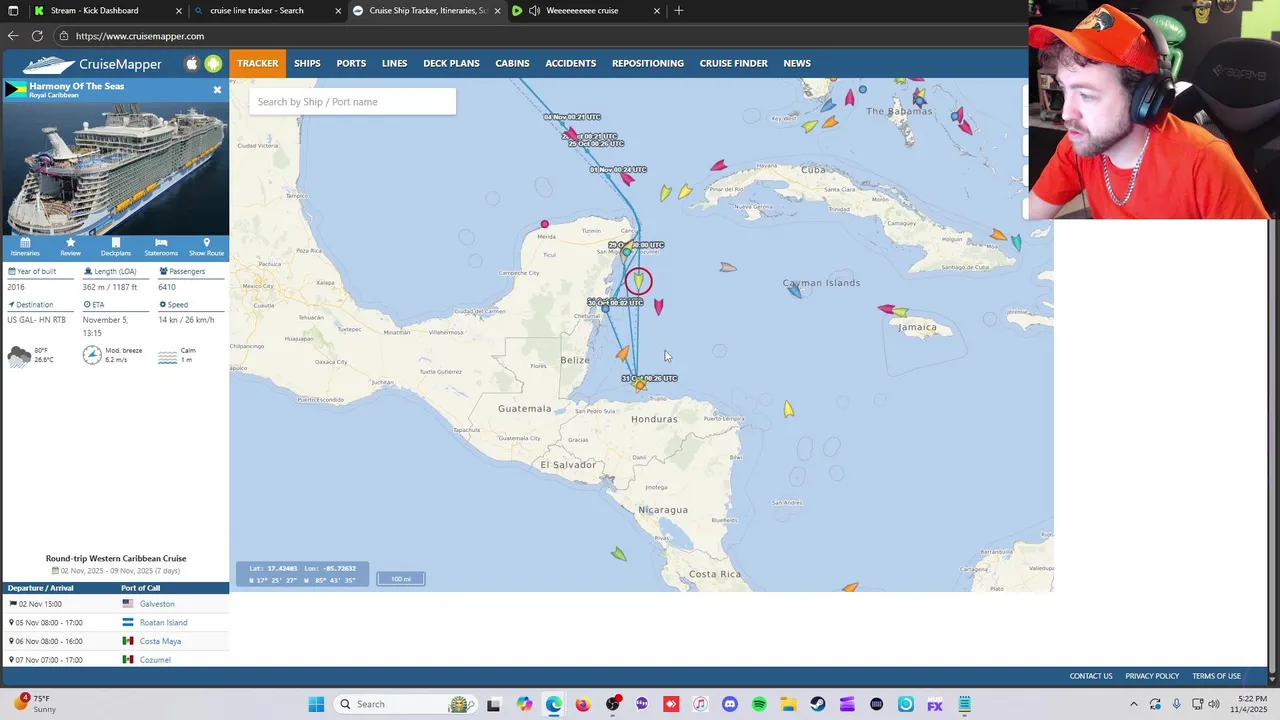1280x720 pixels.
Task: Open the TRACKER tab
Action: 258,63
